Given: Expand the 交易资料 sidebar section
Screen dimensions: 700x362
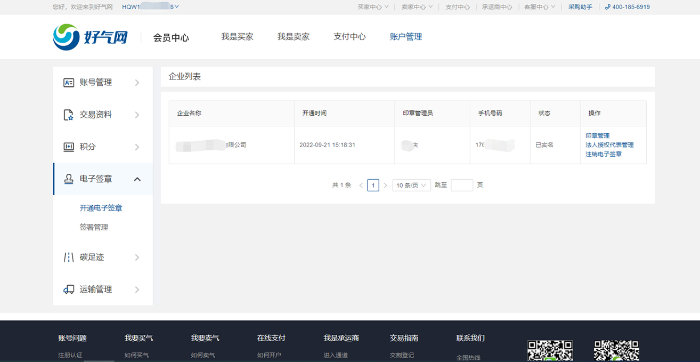Looking at the screenshot, I should pos(137,115).
